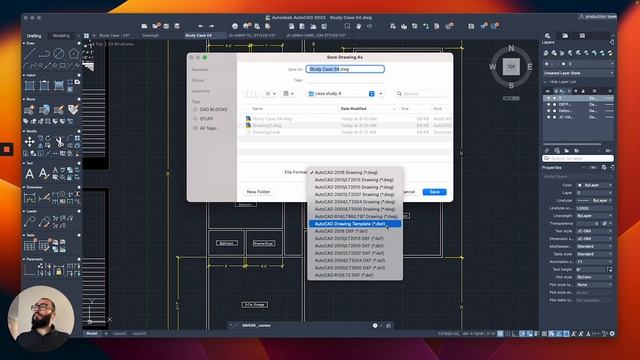
Task: Open Unsaved Layer State dropdown
Action: [578, 73]
